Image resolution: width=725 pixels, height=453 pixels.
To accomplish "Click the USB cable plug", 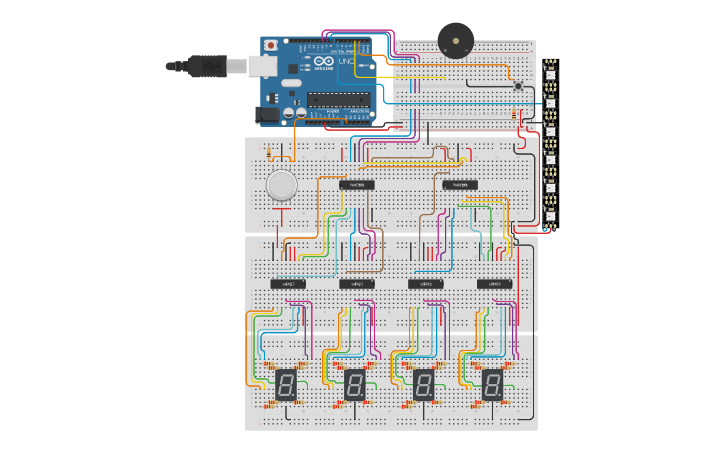I will tap(205, 67).
